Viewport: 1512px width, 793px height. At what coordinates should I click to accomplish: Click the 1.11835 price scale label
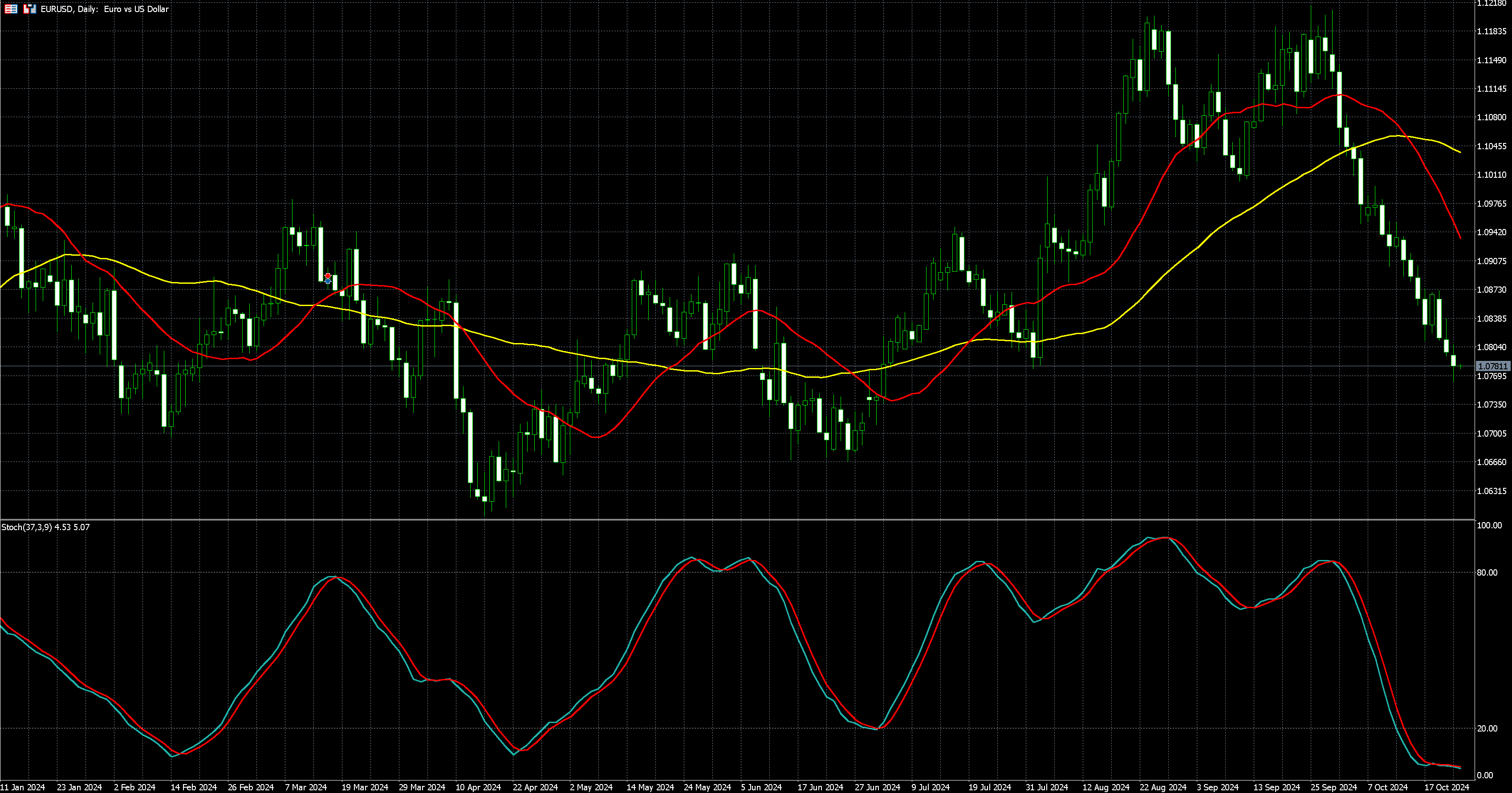pyautogui.click(x=1492, y=32)
